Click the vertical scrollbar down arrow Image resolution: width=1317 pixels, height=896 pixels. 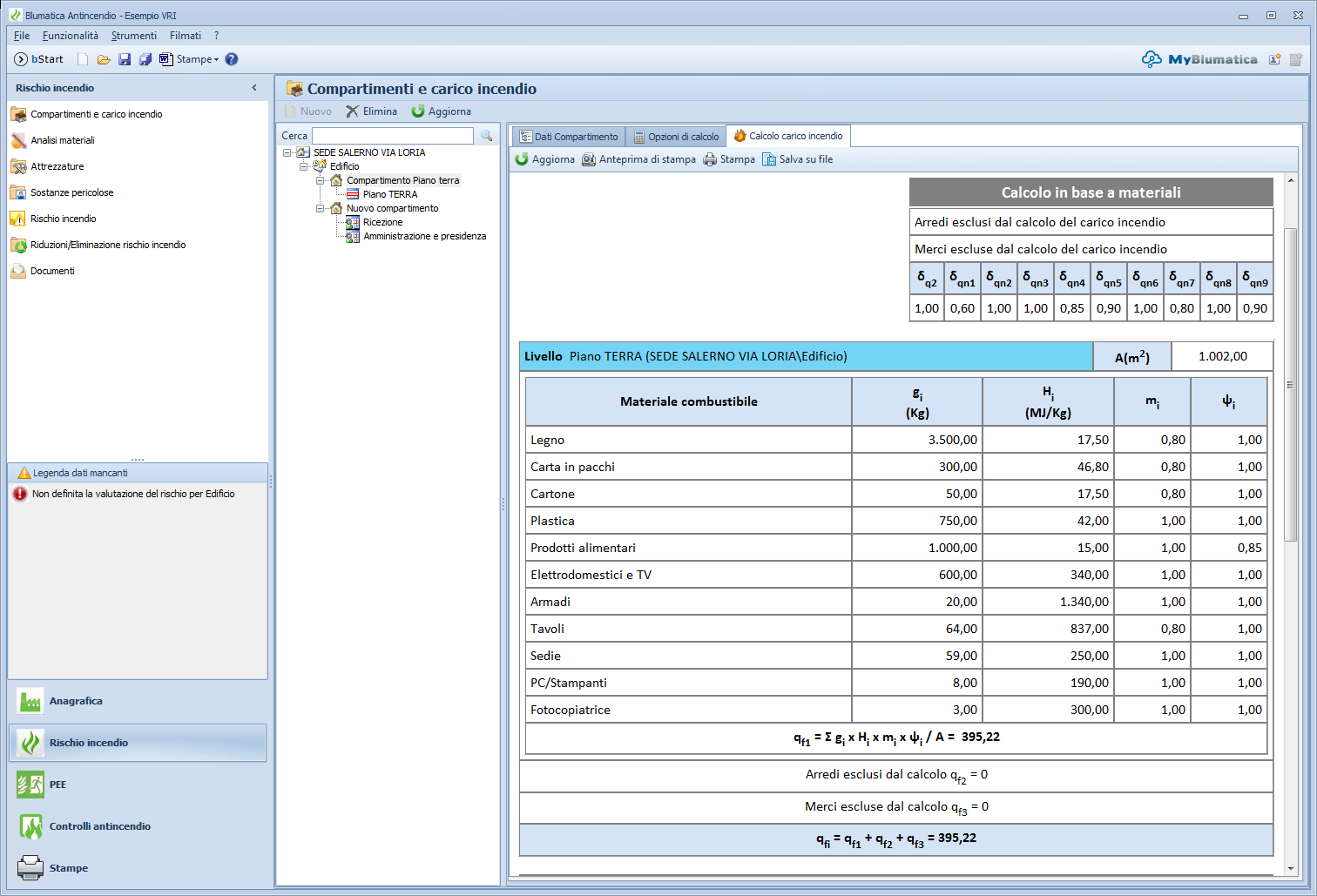click(x=1291, y=868)
